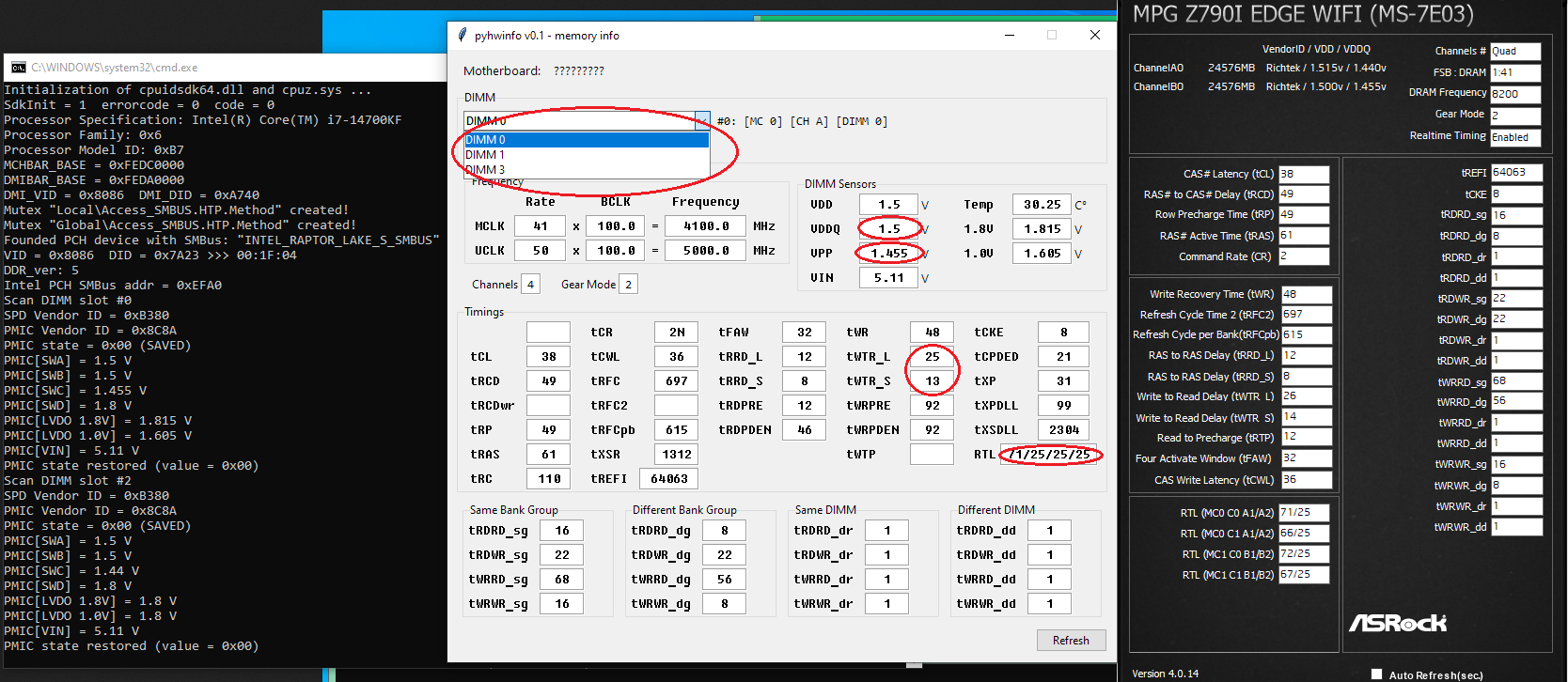Click the Temp field showing 30.25
This screenshot has width=1568, height=682.
click(1042, 205)
